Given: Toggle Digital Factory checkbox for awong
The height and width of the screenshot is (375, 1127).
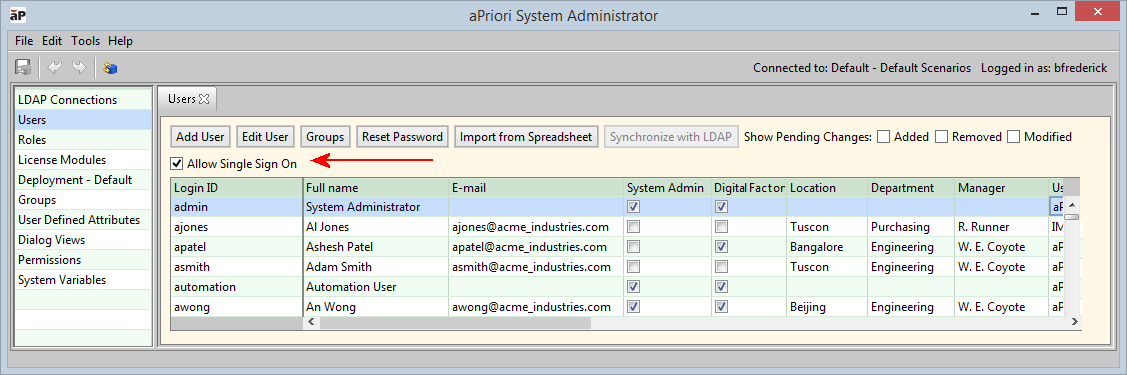Looking at the screenshot, I should [x=721, y=307].
